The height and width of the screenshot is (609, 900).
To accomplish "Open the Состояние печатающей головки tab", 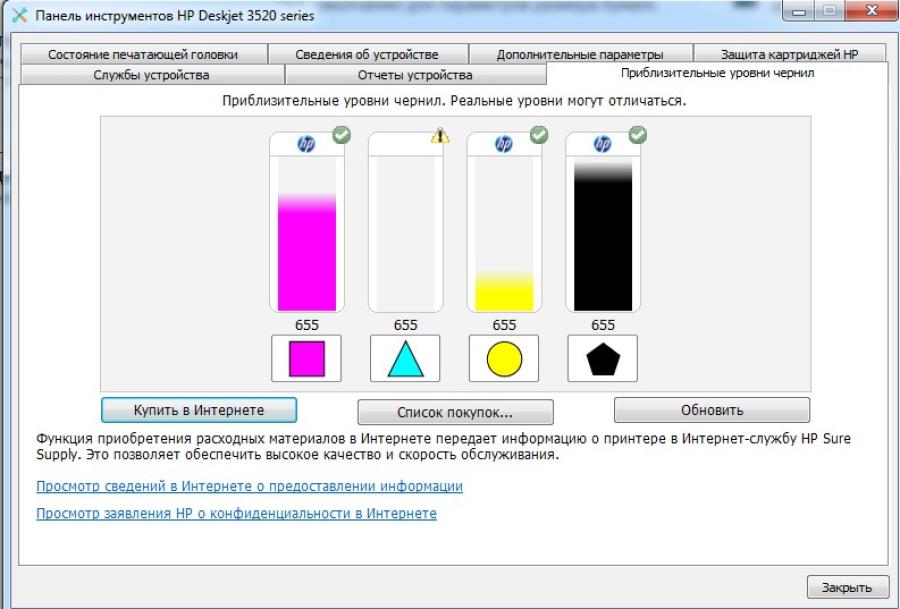I will coord(143,55).
